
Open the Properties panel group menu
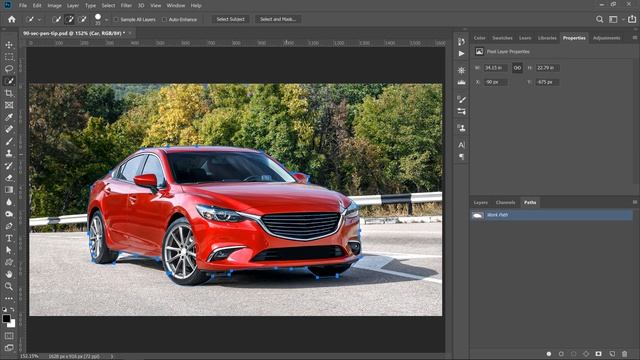click(x=635, y=38)
